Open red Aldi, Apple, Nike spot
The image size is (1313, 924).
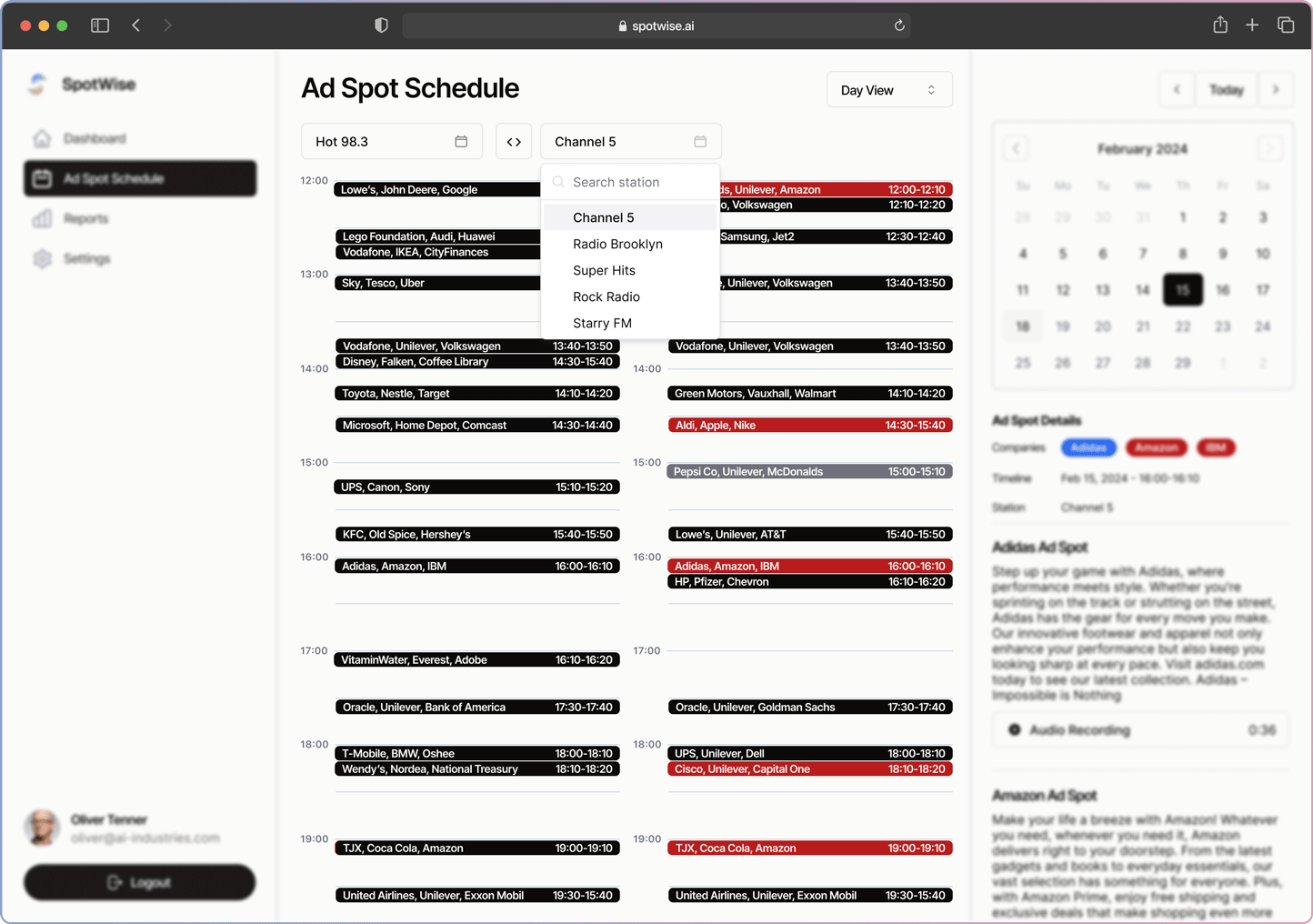click(x=810, y=425)
